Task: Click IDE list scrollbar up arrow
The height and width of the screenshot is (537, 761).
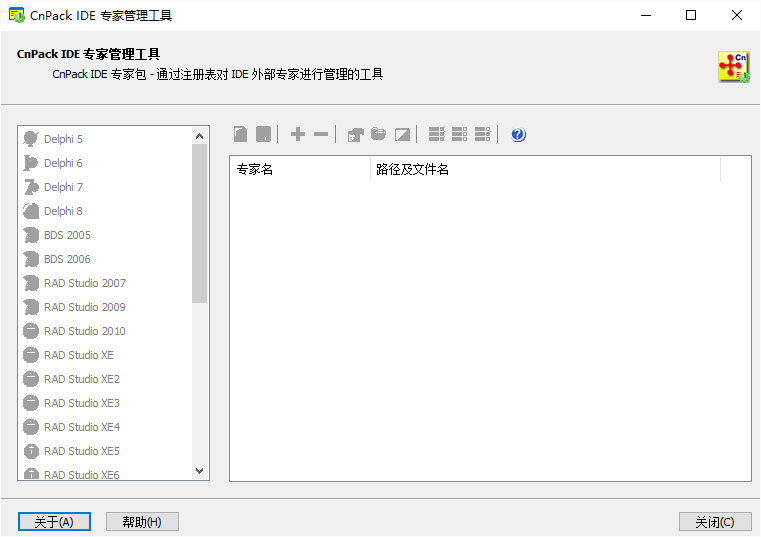Action: (199, 136)
